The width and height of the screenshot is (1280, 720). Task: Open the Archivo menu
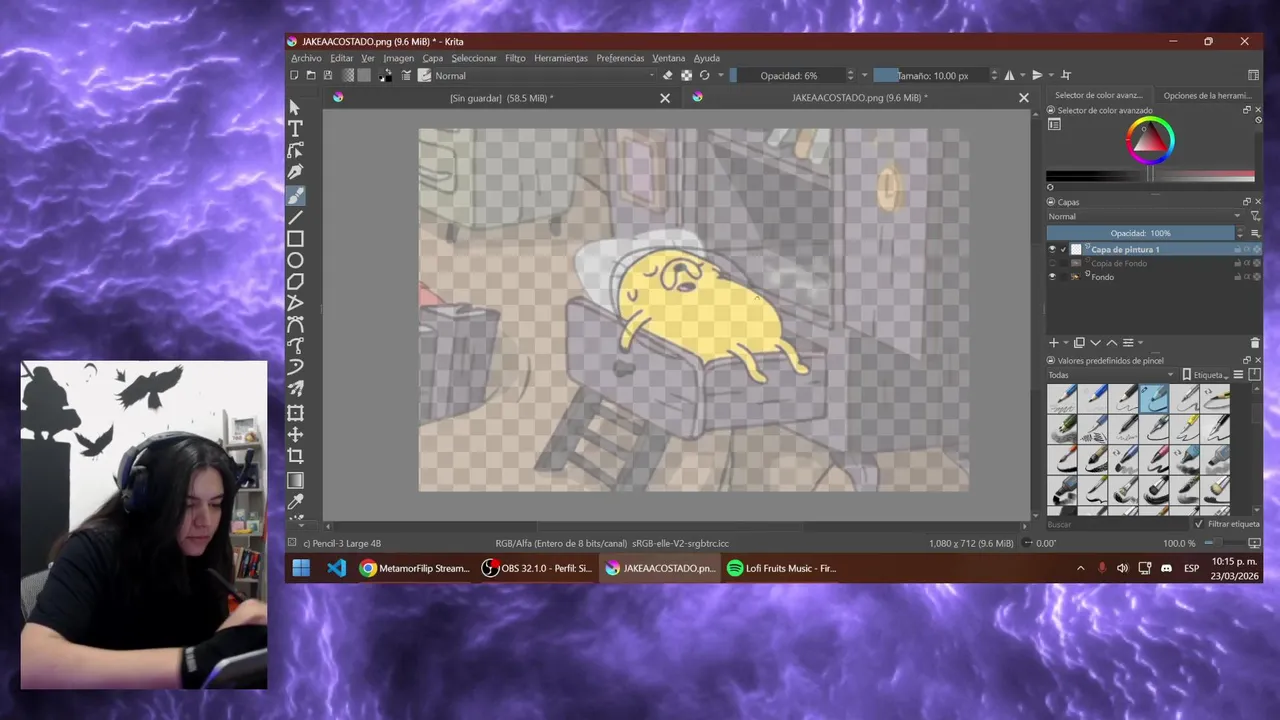pyautogui.click(x=306, y=58)
